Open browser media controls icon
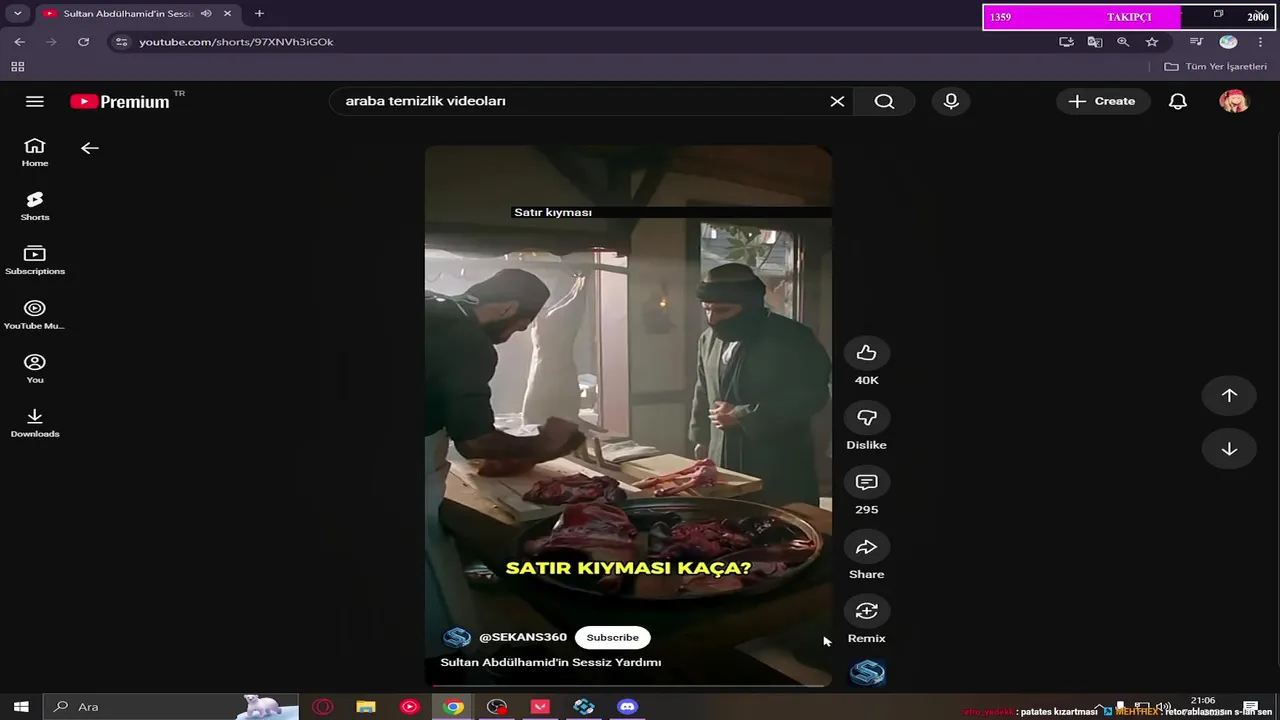The image size is (1280, 720). tap(1196, 42)
